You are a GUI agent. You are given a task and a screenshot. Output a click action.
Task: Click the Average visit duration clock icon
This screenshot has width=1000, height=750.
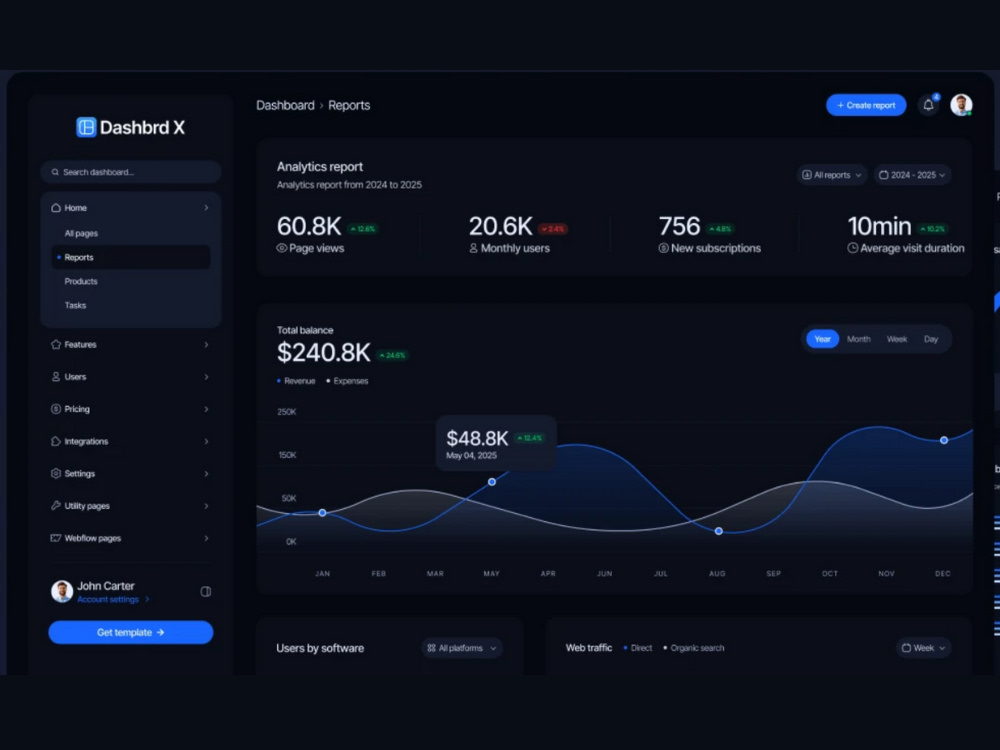pos(853,248)
